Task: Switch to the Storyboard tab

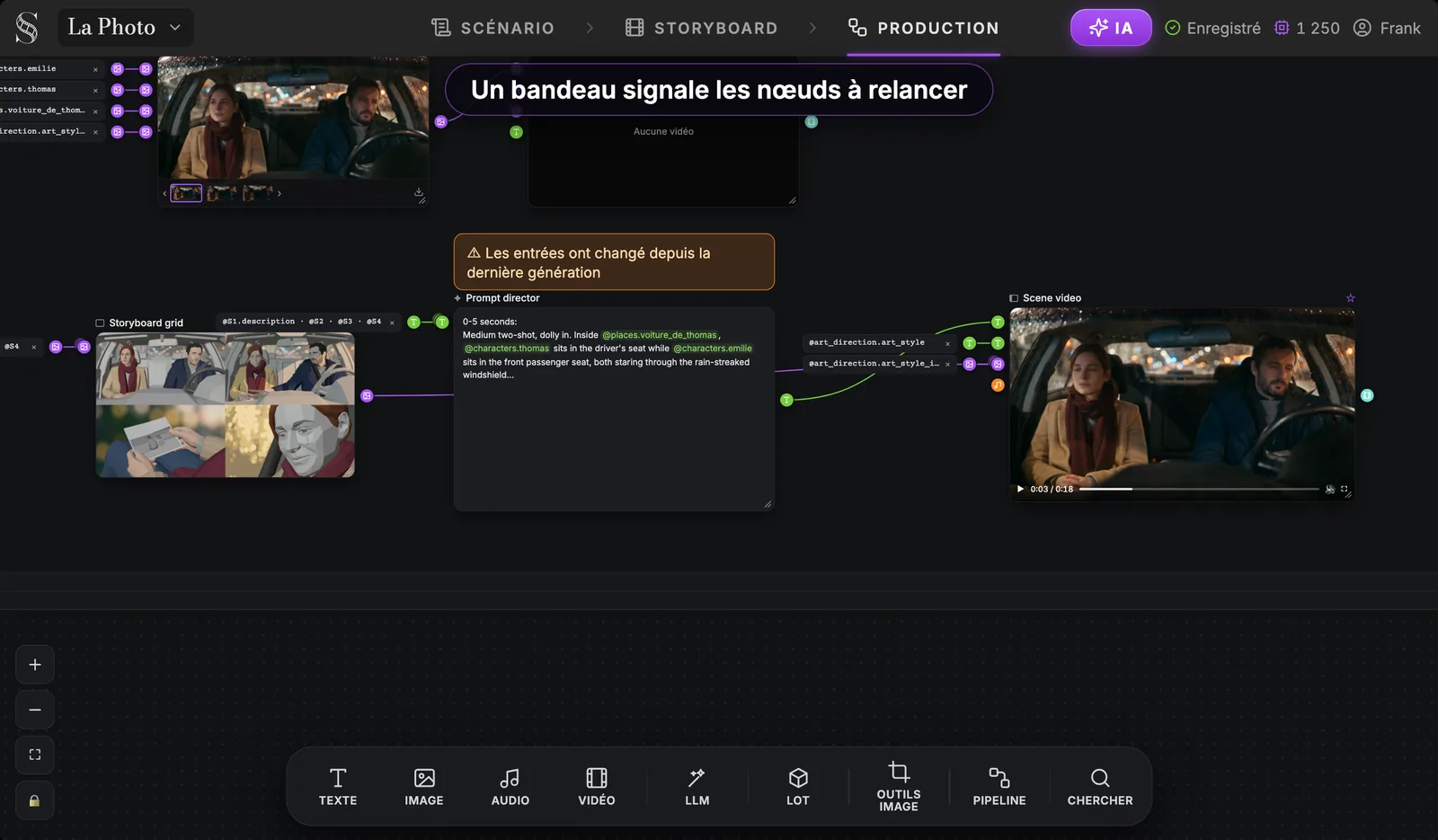Action: pyautogui.click(x=702, y=28)
